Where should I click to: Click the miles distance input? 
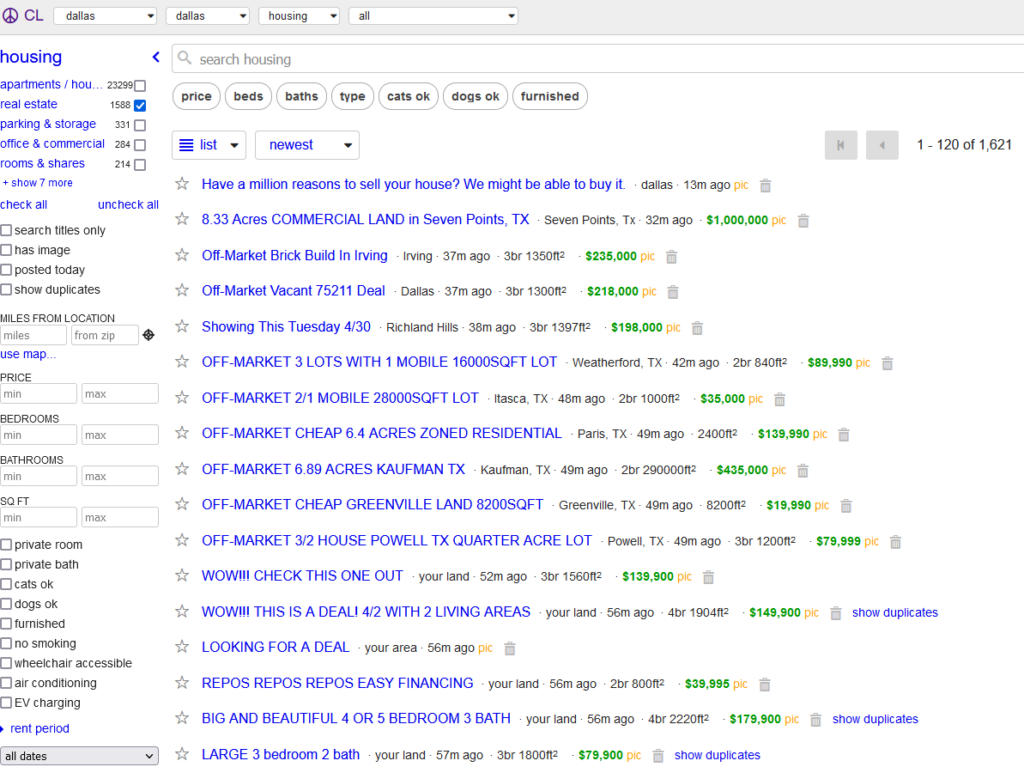[x=33, y=335]
